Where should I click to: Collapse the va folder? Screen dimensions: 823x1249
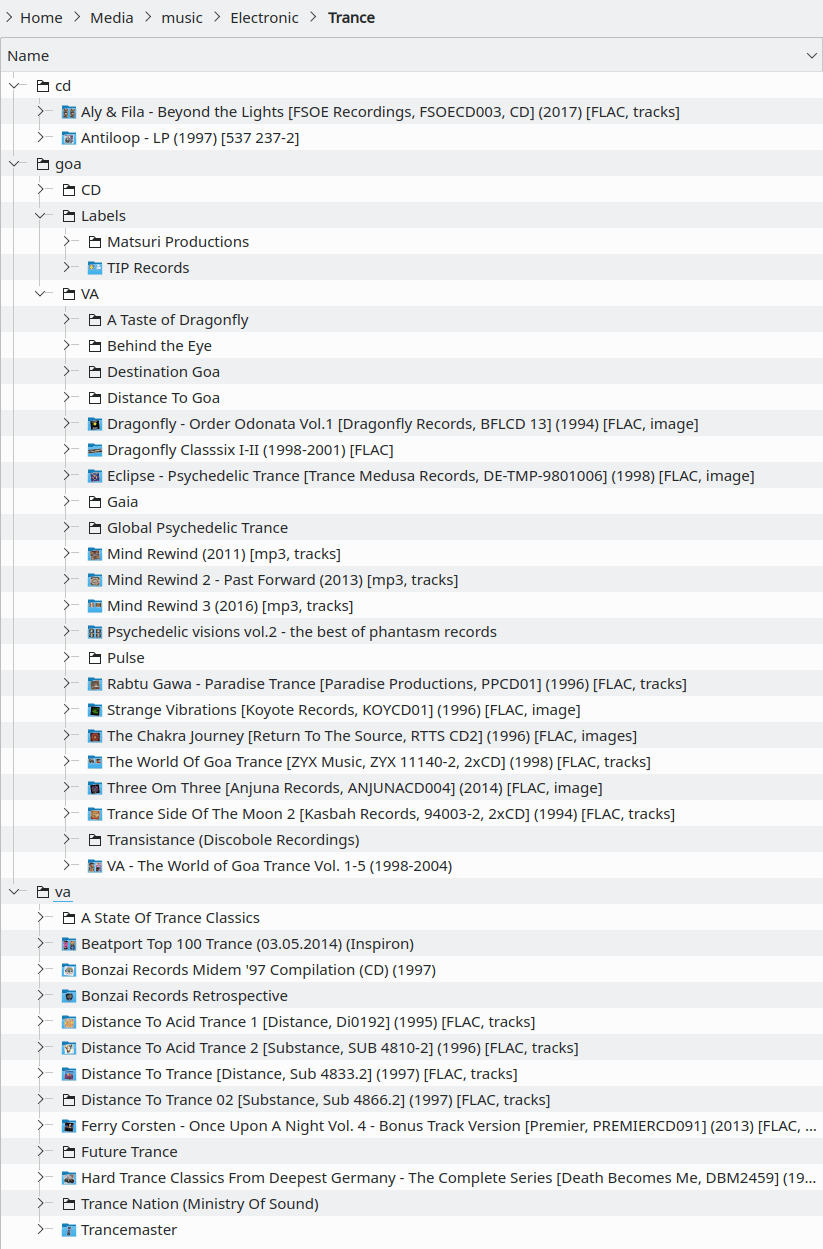coord(14,892)
